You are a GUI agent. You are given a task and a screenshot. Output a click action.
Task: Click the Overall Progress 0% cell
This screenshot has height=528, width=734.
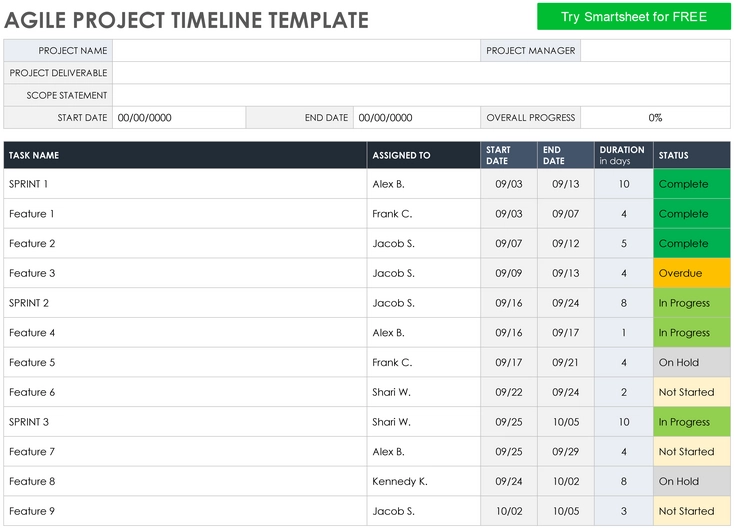[x=655, y=118]
